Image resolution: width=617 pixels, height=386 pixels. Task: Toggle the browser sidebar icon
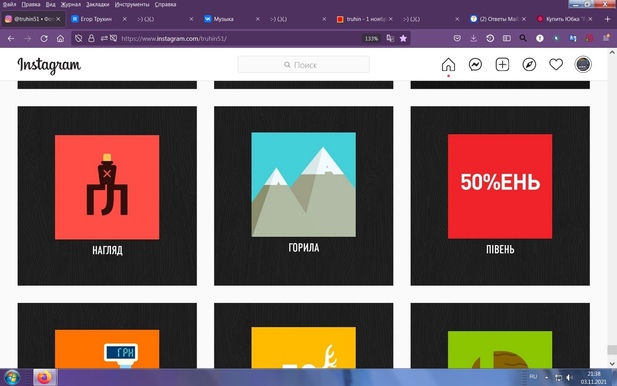coord(507,38)
